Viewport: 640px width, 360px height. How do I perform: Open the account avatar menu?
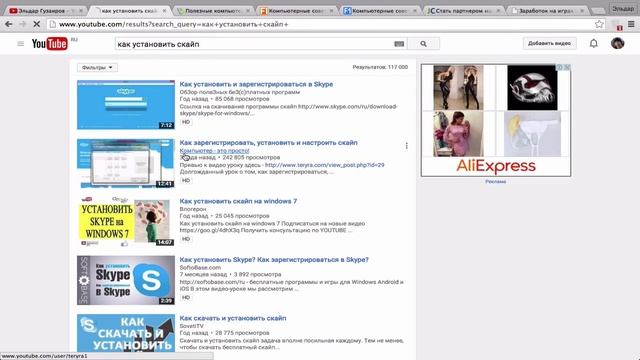coord(617,43)
